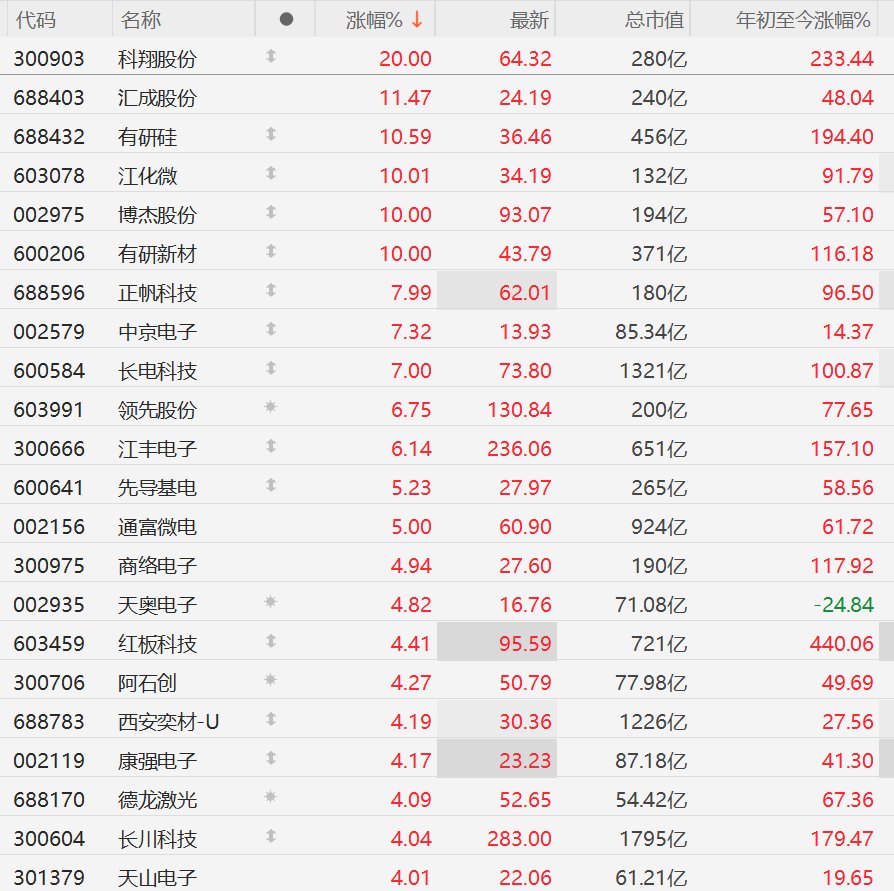Click the marker icon in 江化微 row

(271, 173)
